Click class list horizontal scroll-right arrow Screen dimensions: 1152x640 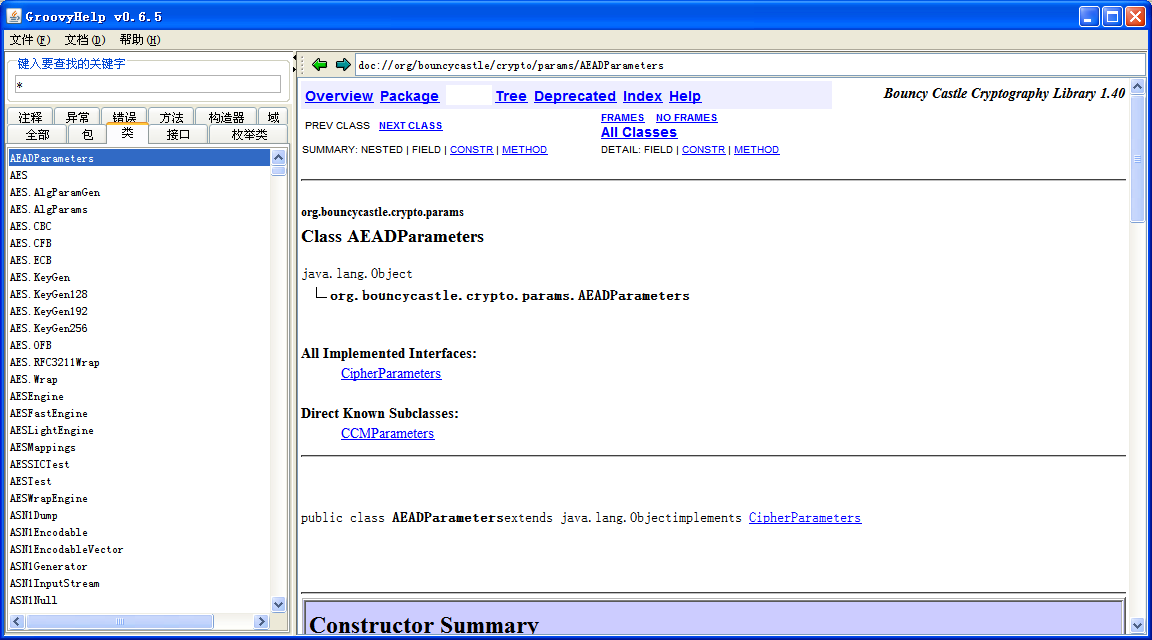coord(262,622)
